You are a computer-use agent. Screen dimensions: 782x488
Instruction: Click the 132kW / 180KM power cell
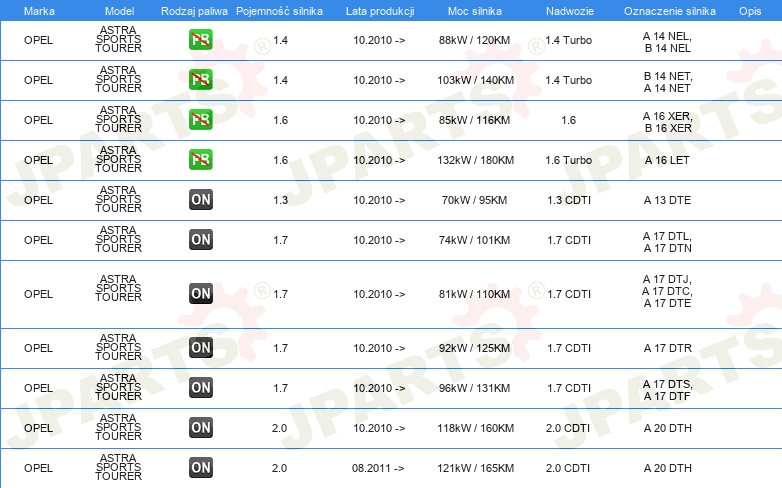(475, 160)
